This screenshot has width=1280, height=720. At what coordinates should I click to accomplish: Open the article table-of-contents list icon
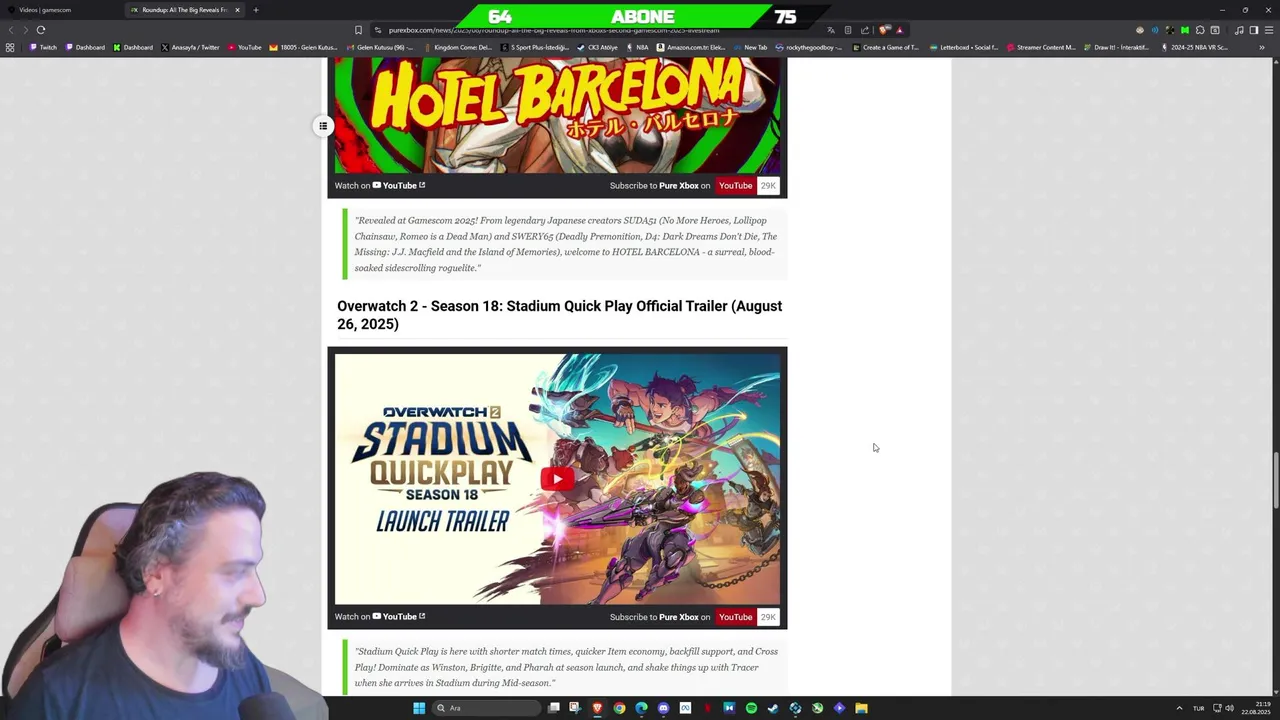(x=323, y=126)
